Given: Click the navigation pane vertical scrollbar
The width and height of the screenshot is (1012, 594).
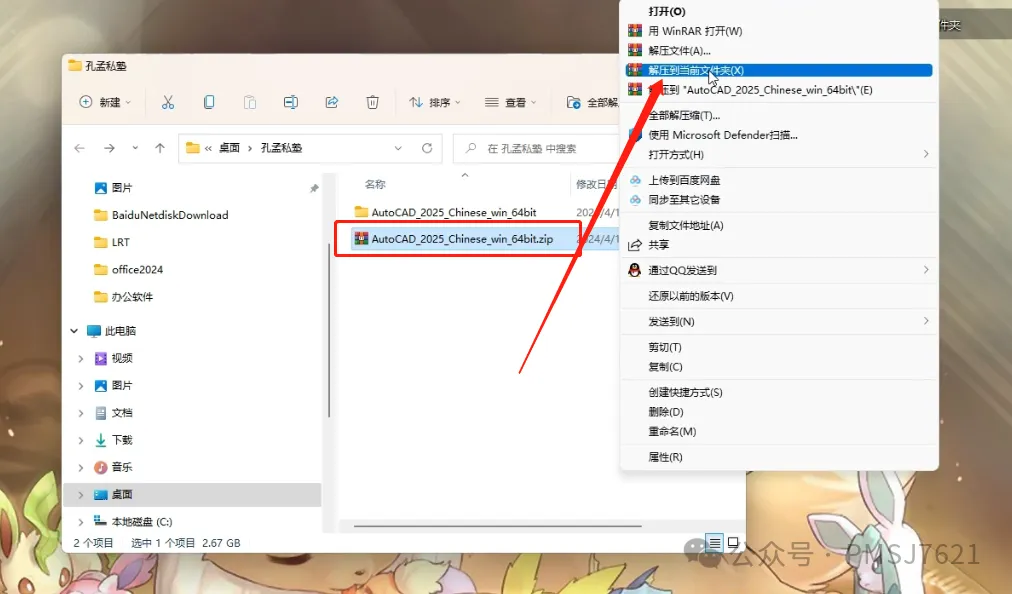Looking at the screenshot, I should [329, 329].
